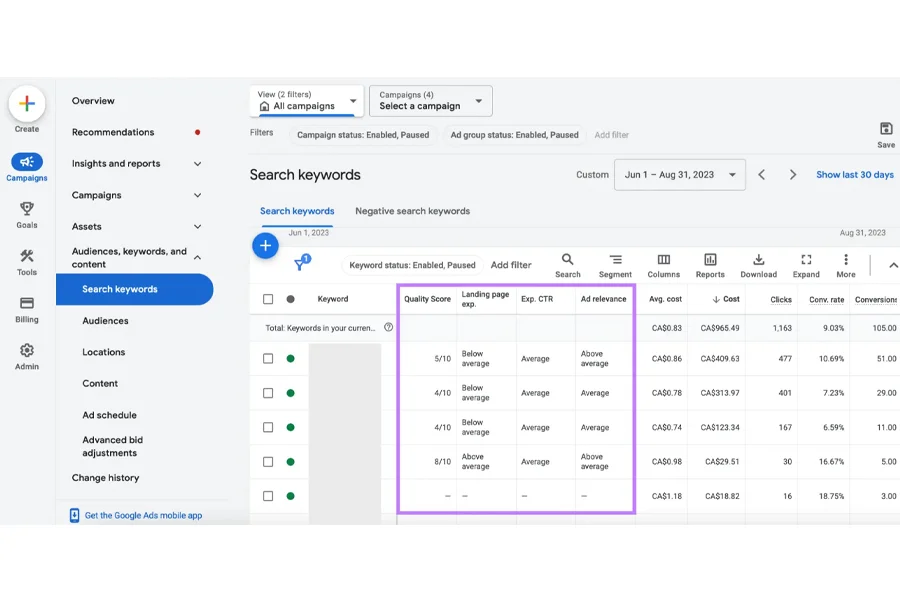Open the All campaigns view dropdown

307,100
